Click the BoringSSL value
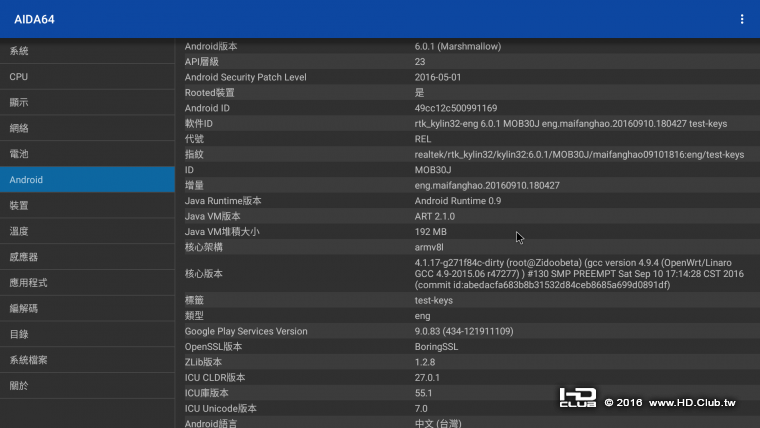This screenshot has height=428, width=760. tap(436, 347)
